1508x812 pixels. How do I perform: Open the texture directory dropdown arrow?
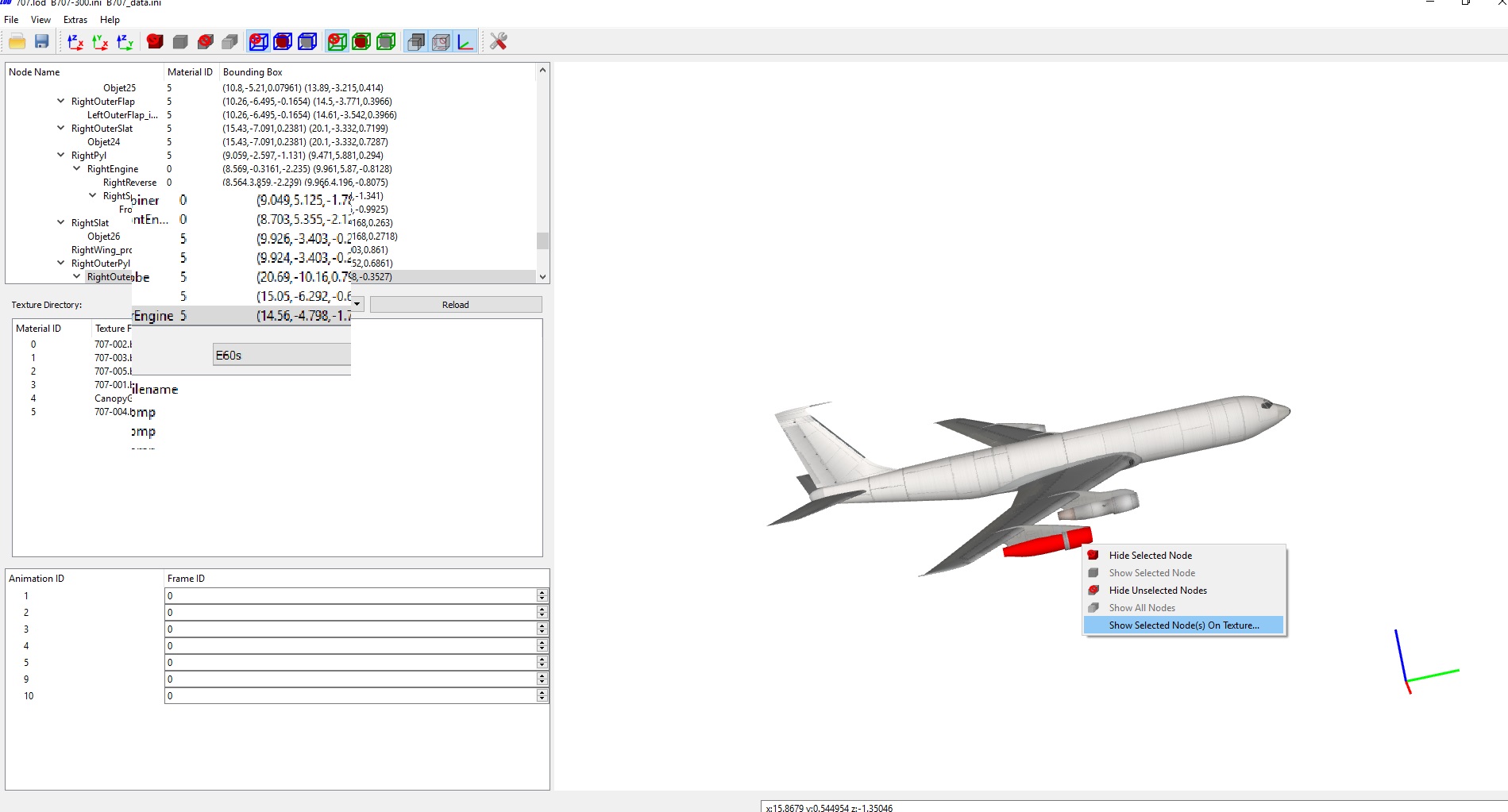point(357,305)
